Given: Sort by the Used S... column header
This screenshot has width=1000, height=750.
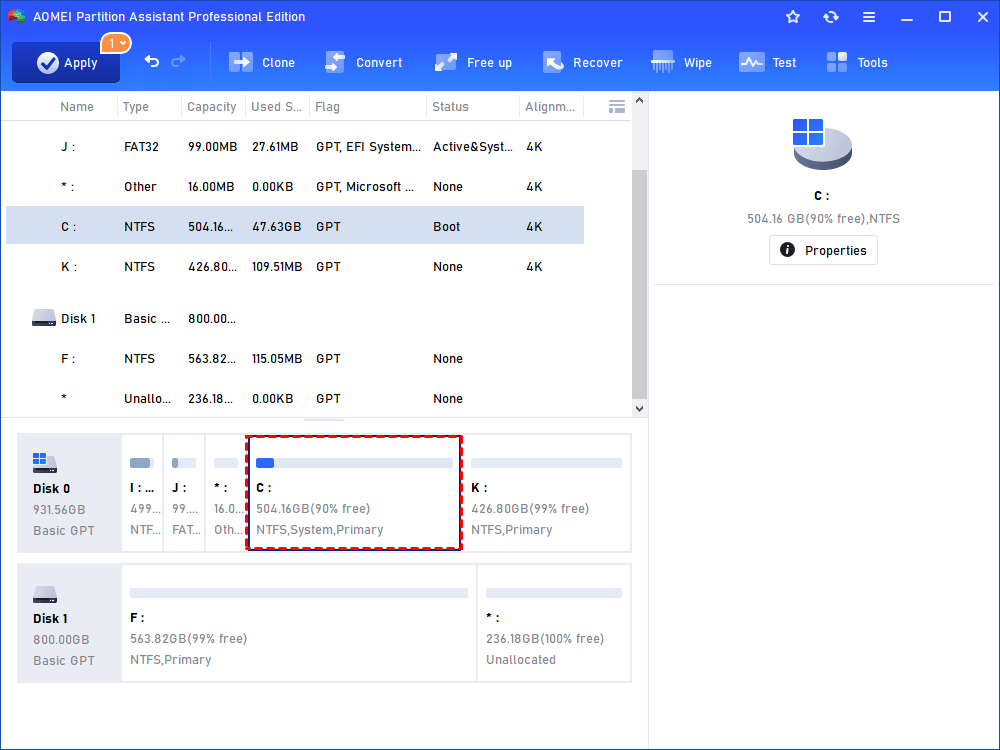Looking at the screenshot, I should [276, 107].
